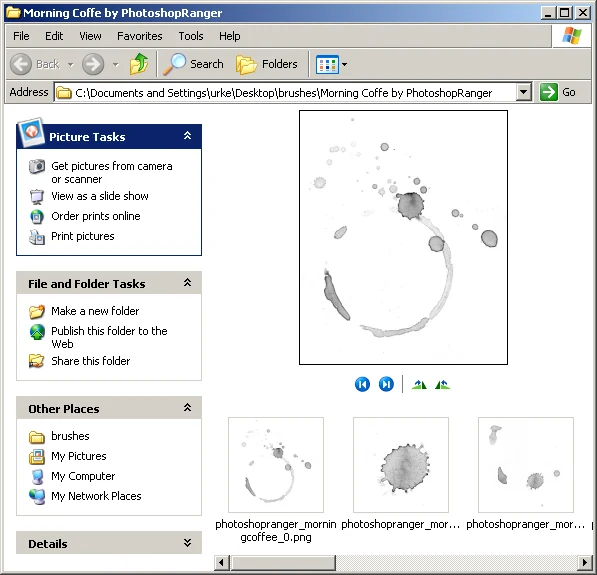597x575 pixels.
Task: Click the printer icon beside Print pictures
Action: tap(37, 237)
